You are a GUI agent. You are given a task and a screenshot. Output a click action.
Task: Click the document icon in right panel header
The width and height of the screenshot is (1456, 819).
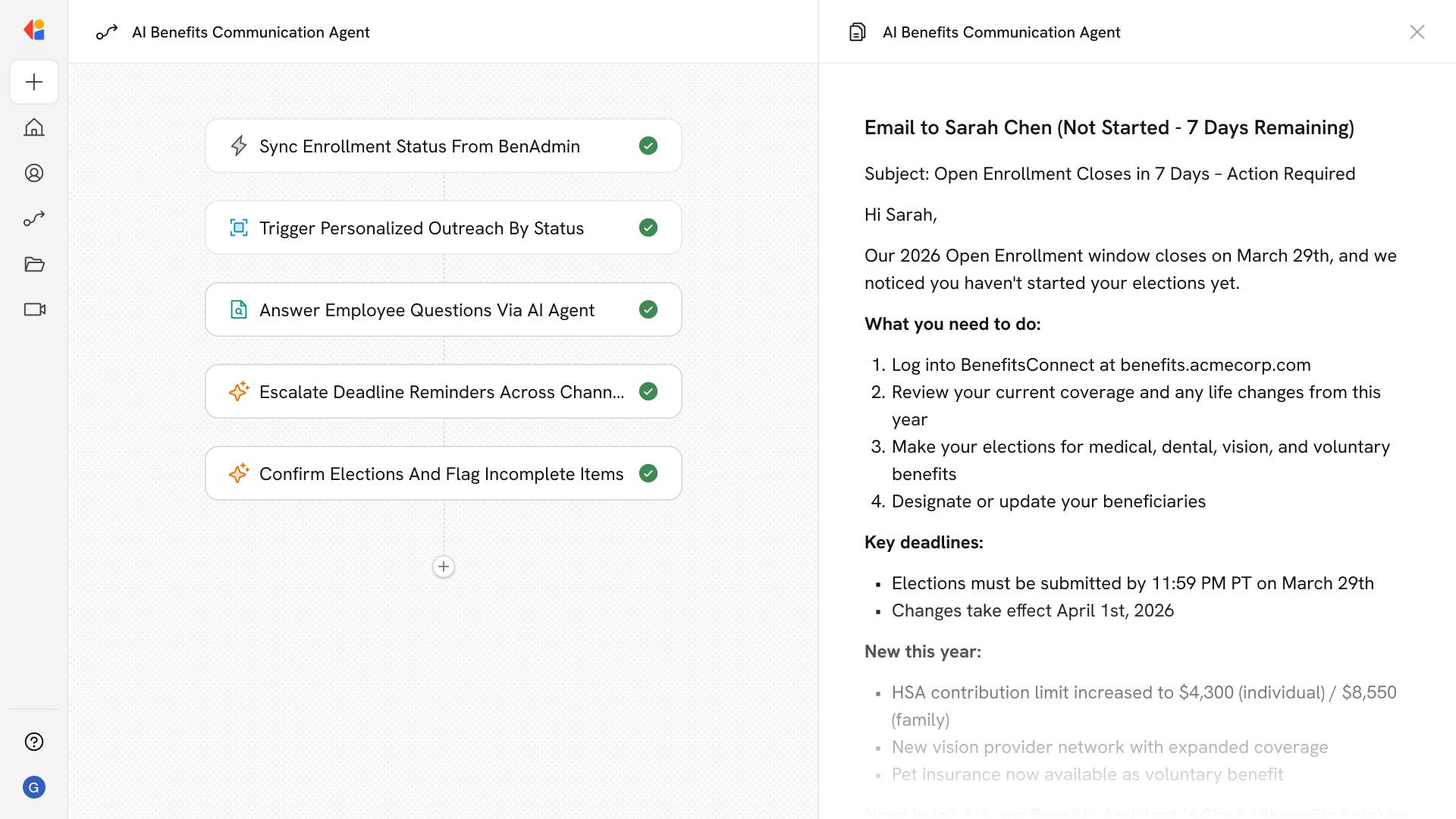pos(858,32)
